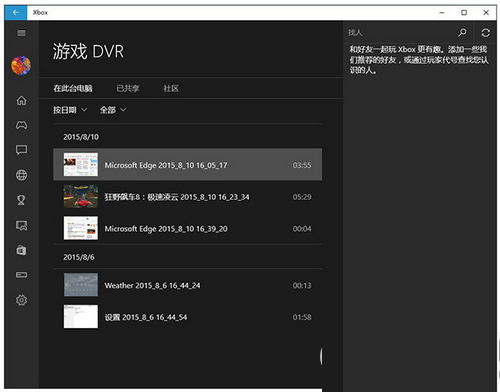Switch to the 已共享 tab
The width and height of the screenshot is (500, 392).
pyautogui.click(x=128, y=88)
